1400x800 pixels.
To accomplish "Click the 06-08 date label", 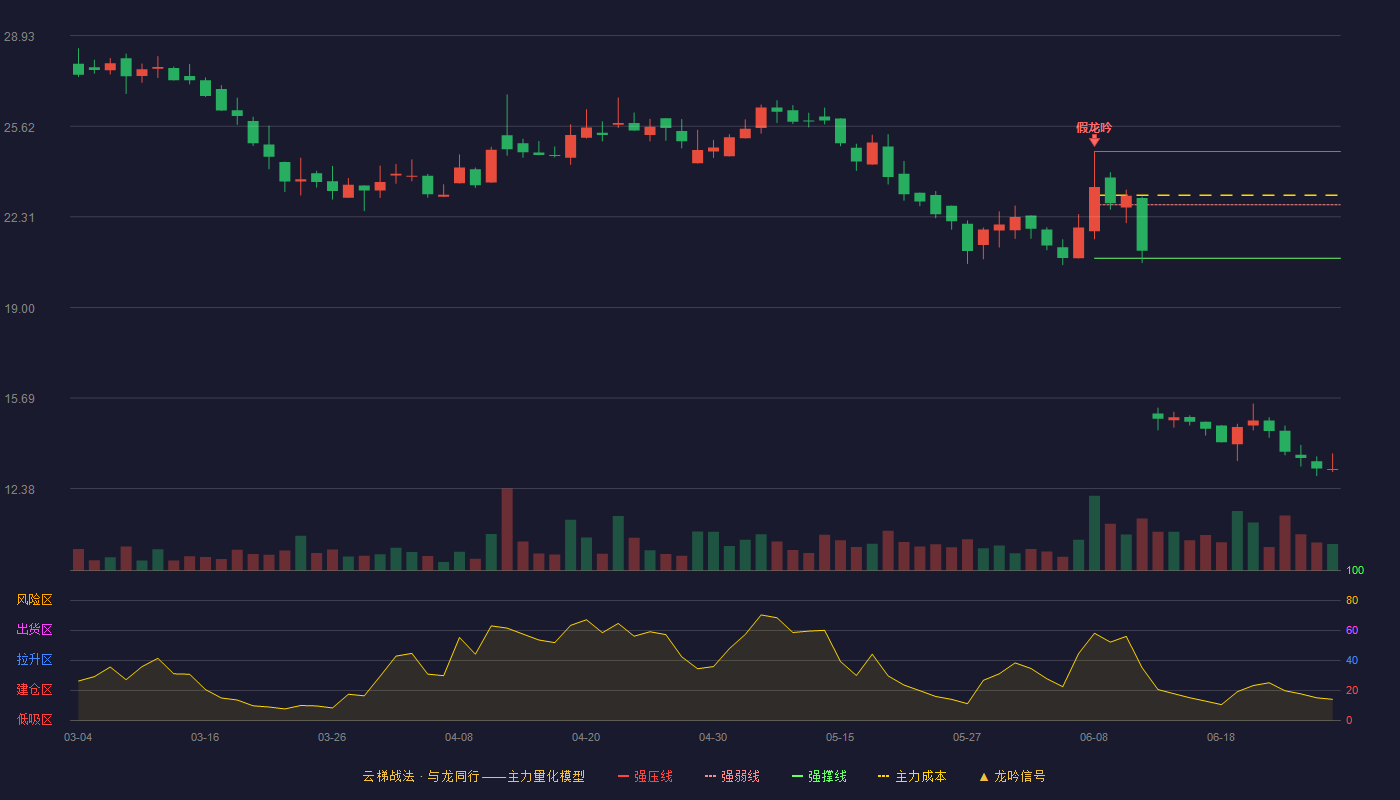I will click(x=1094, y=737).
